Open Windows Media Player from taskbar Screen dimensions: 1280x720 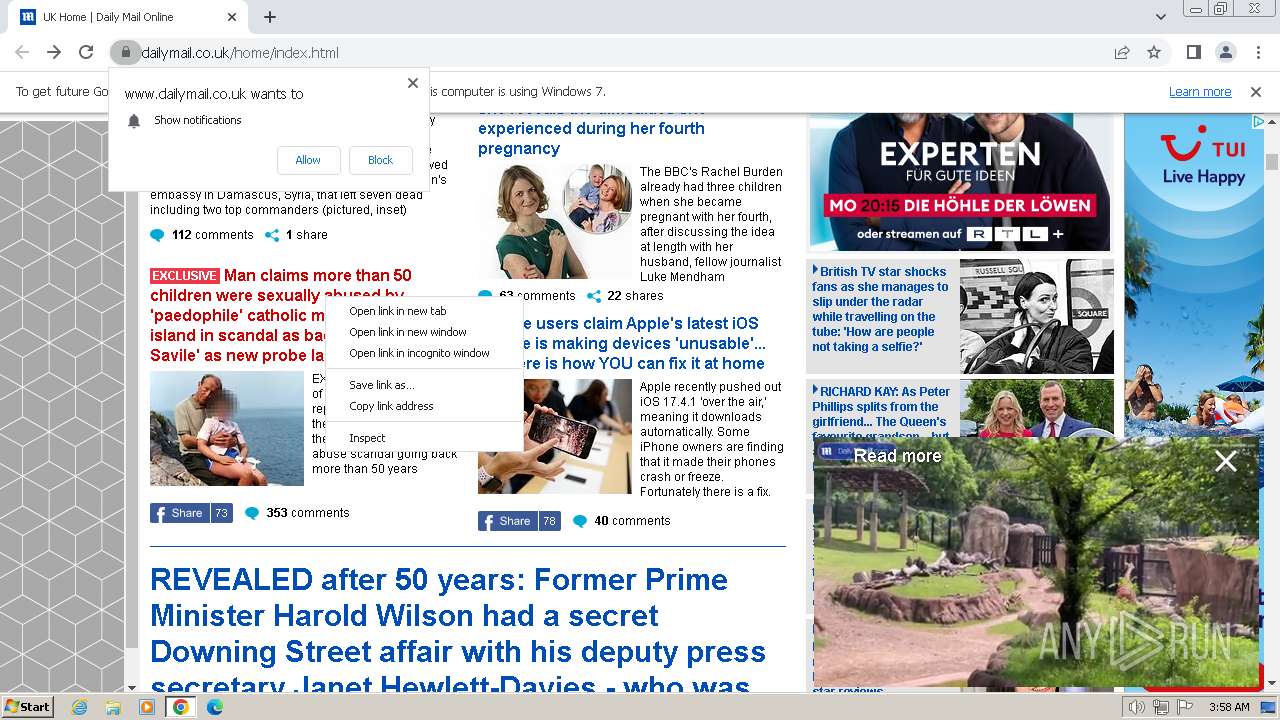pos(147,707)
